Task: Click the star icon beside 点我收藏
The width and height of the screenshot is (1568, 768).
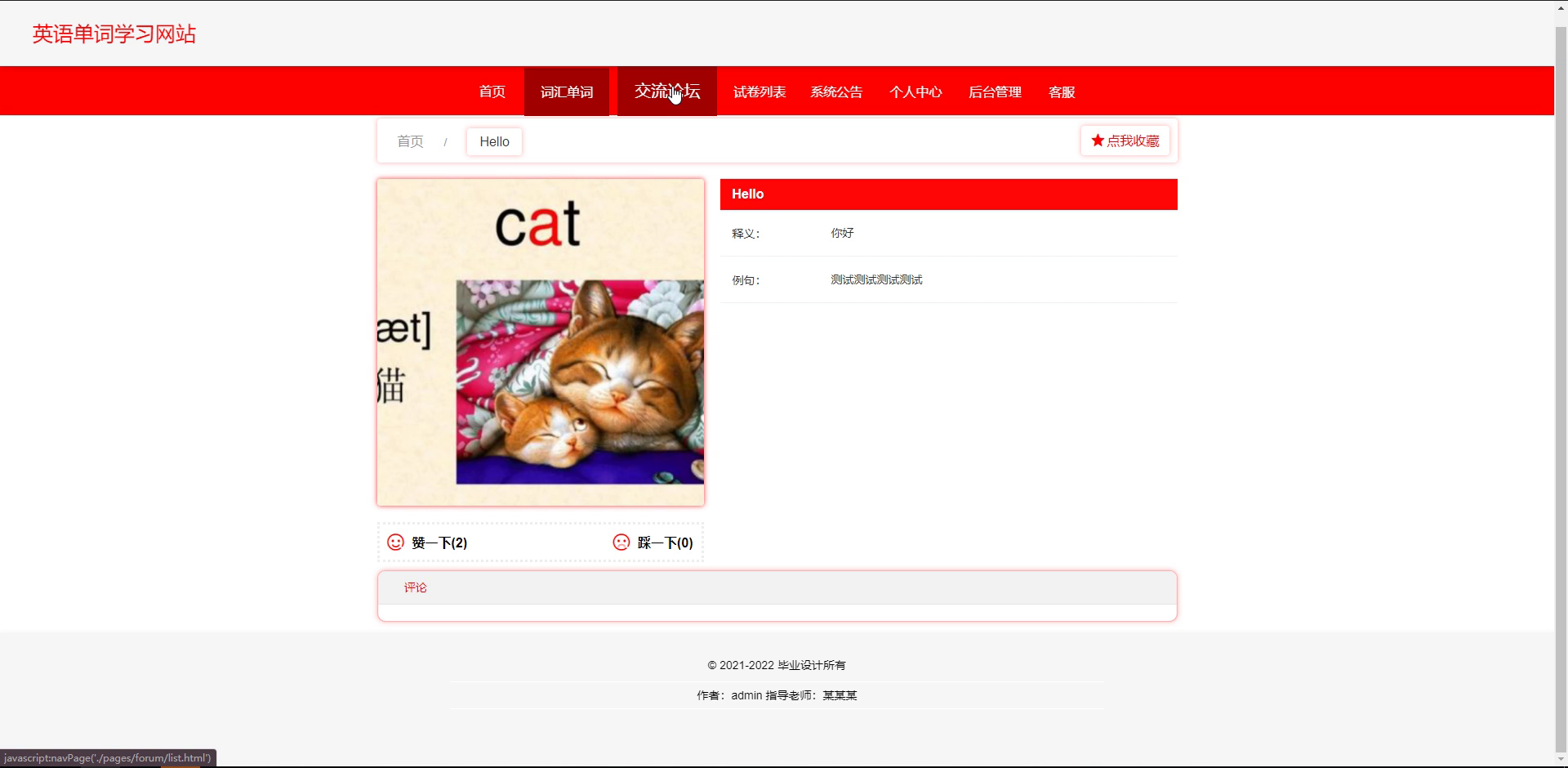Action: (x=1098, y=141)
